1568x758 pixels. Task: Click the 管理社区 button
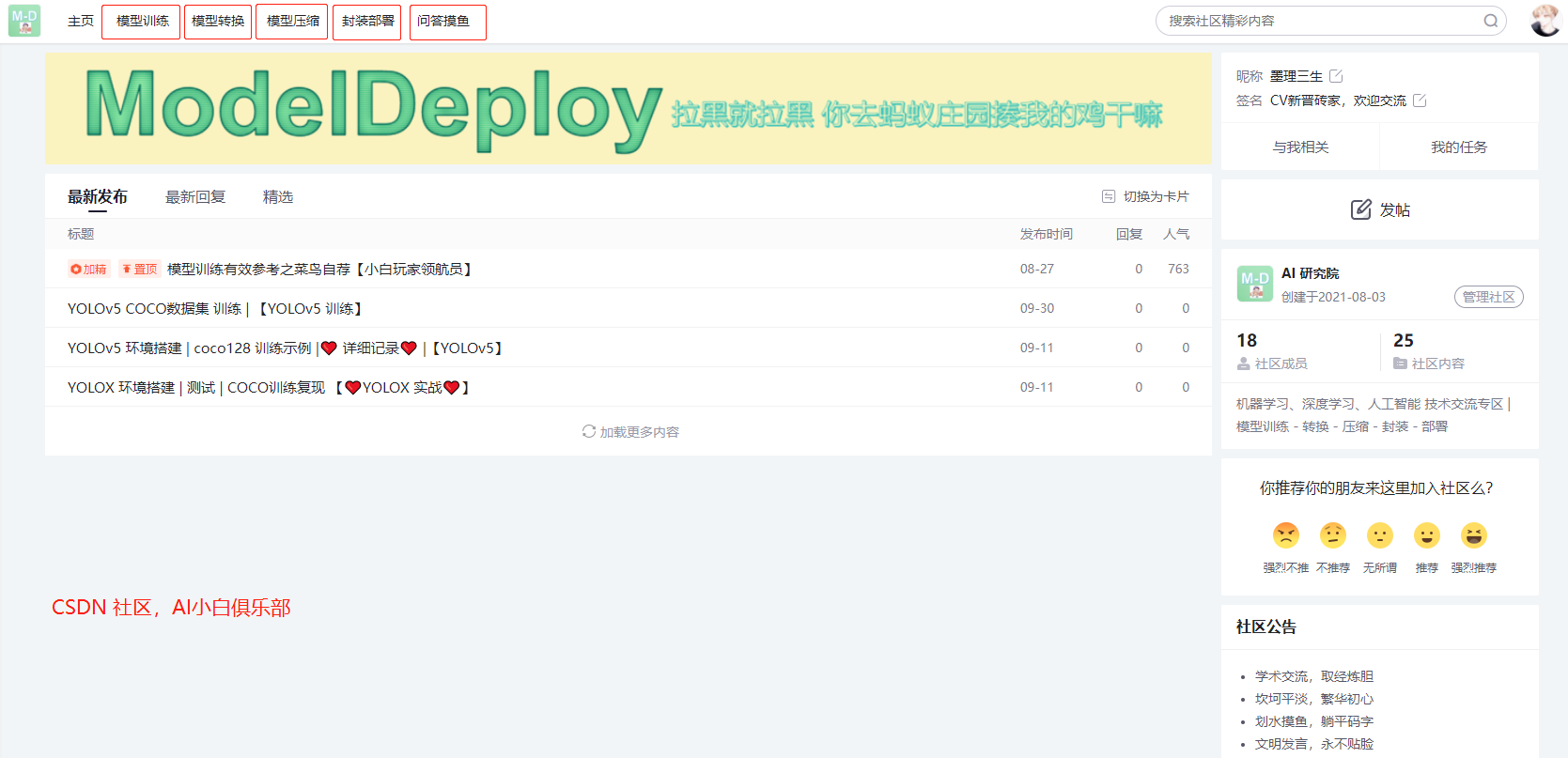pos(1489,297)
